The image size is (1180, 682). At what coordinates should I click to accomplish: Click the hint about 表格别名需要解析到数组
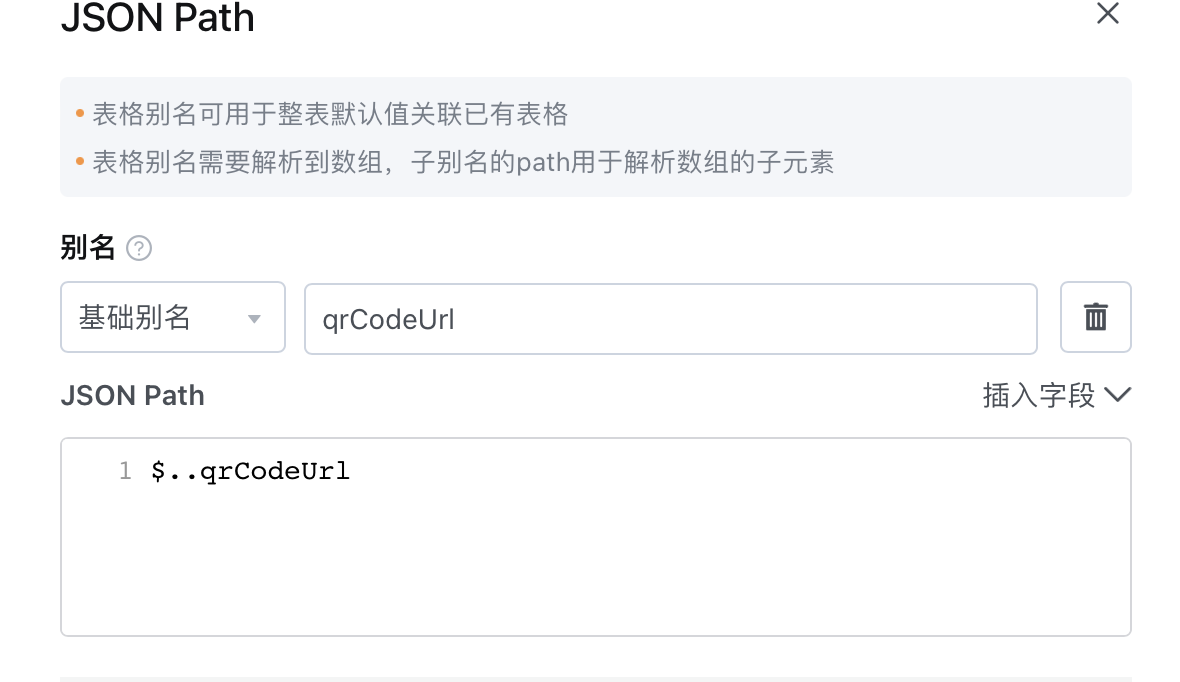(464, 162)
